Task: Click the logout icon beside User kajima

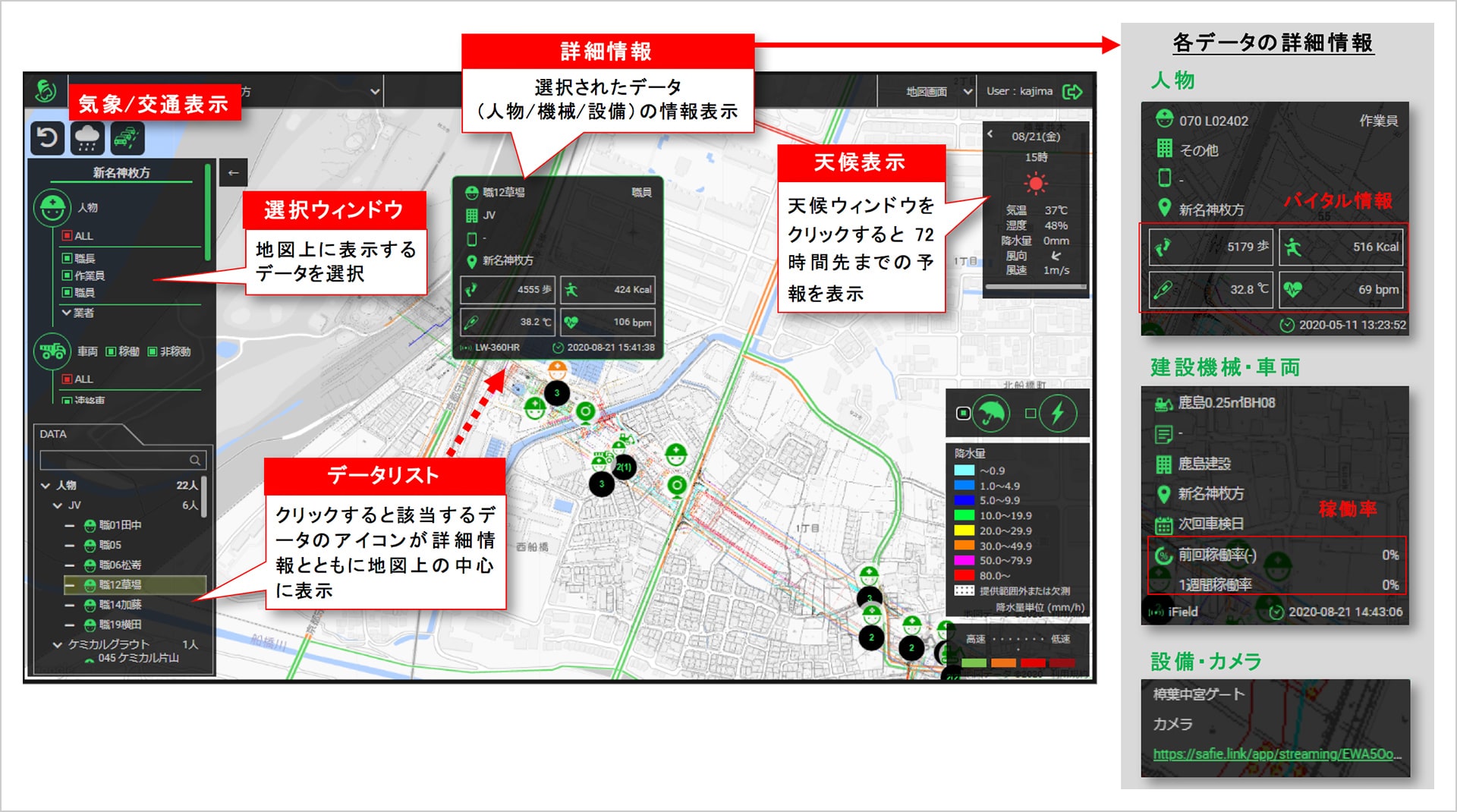Action: pos(1072,92)
